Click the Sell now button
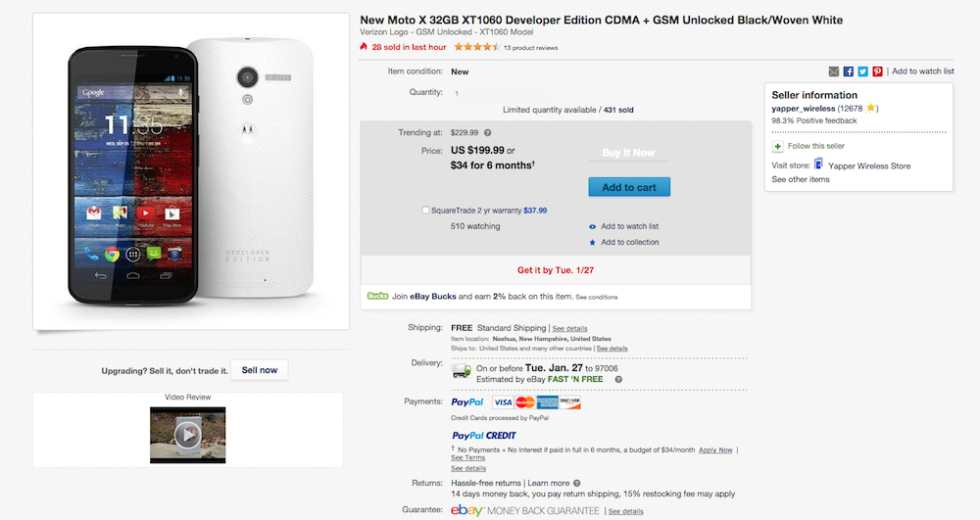 tap(260, 370)
